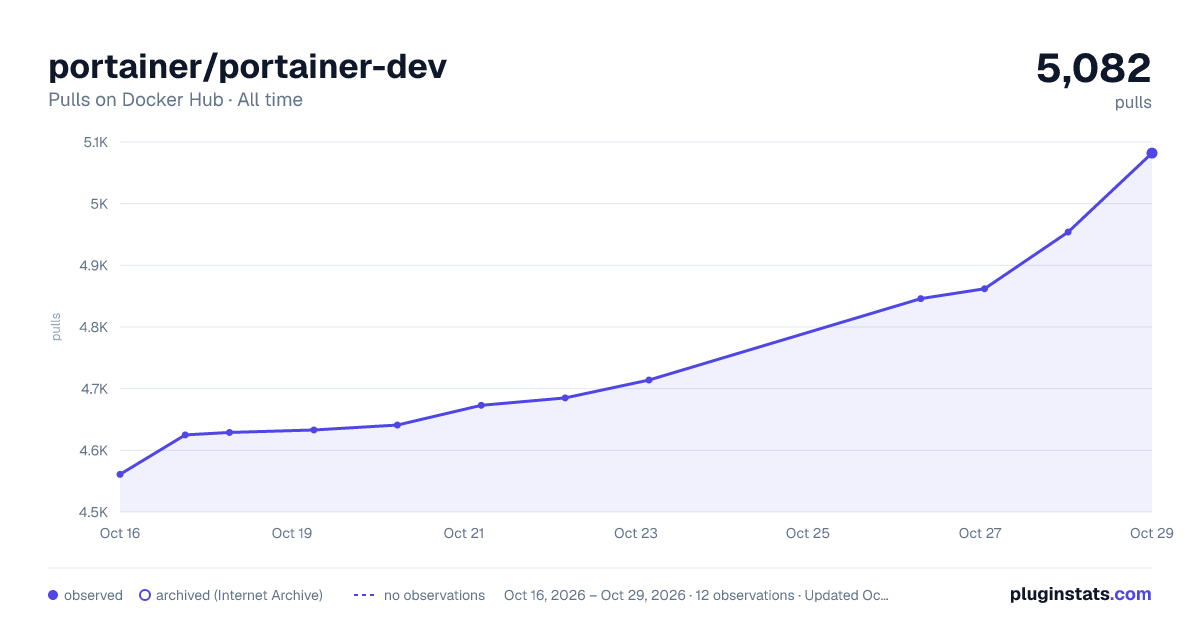Click the 5,082 pulls total
Image resolution: width=1200 pixels, height=630 pixels.
point(1094,69)
